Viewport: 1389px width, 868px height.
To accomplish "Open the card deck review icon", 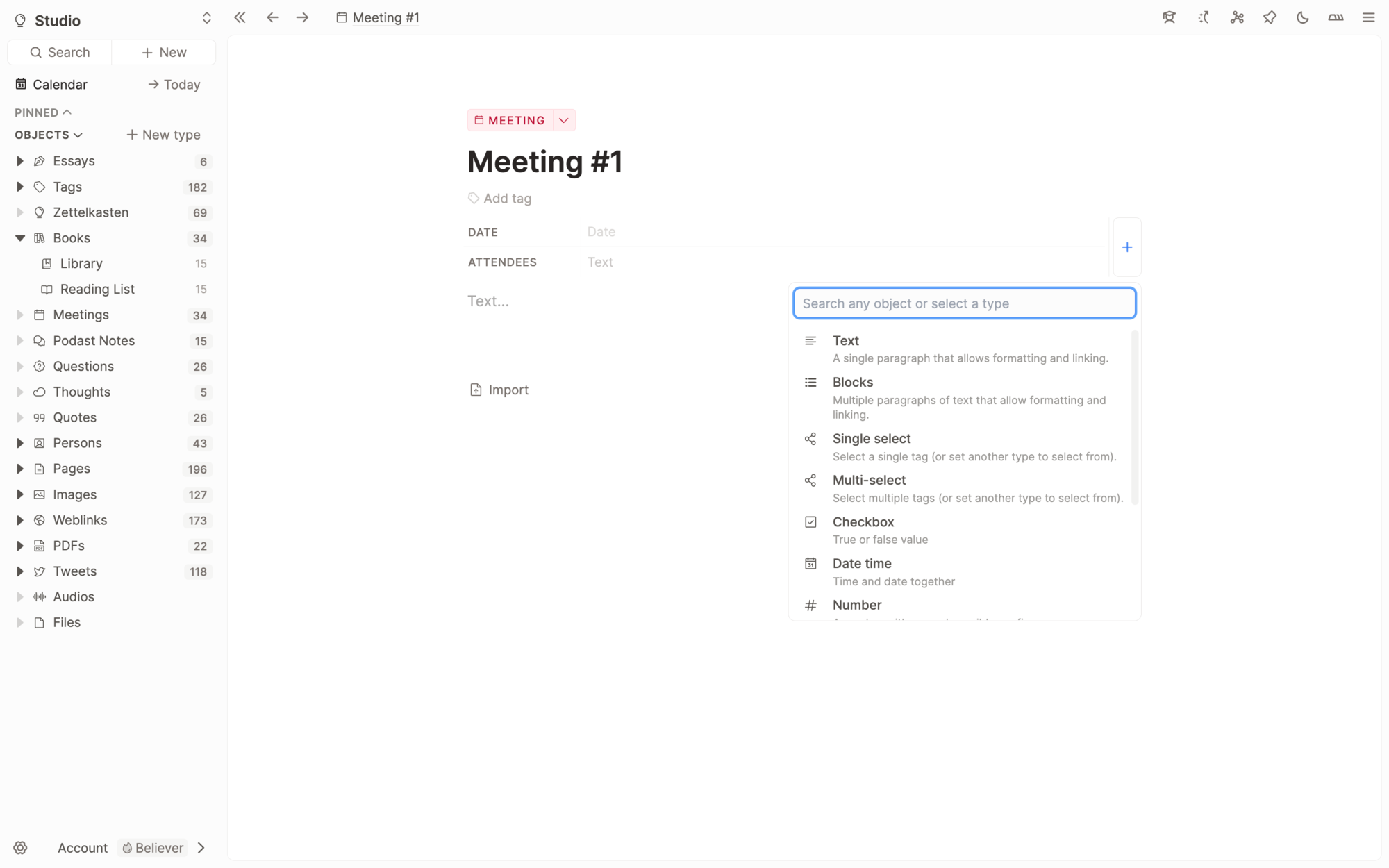I will (x=1336, y=17).
